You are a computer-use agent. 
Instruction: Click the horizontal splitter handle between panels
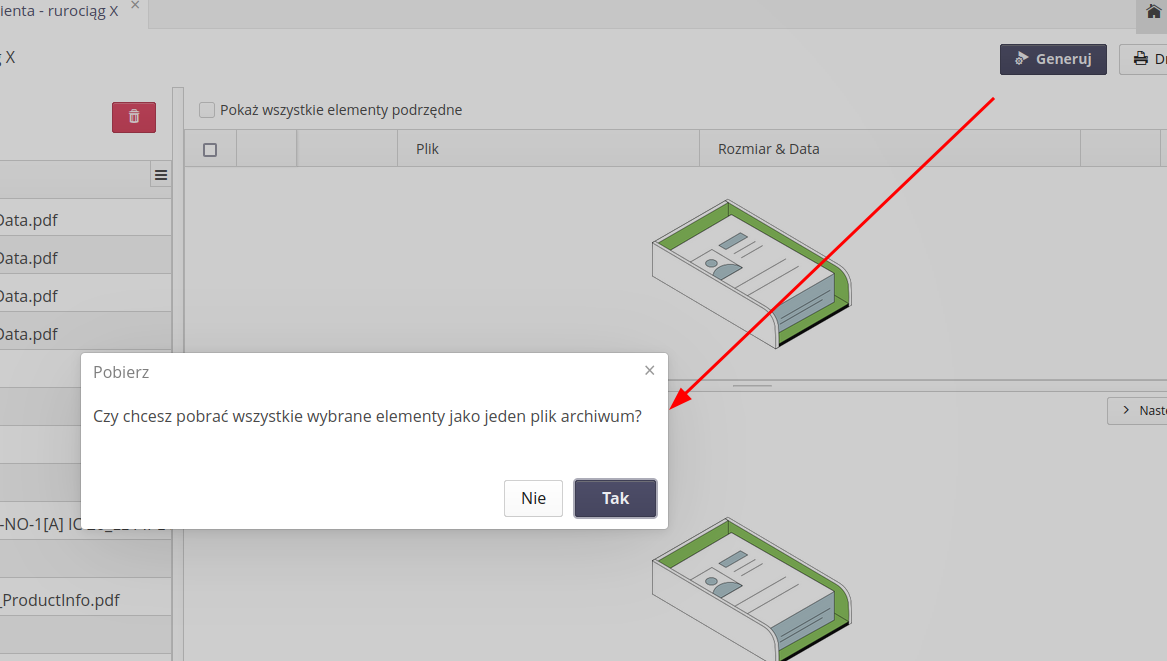(x=748, y=385)
